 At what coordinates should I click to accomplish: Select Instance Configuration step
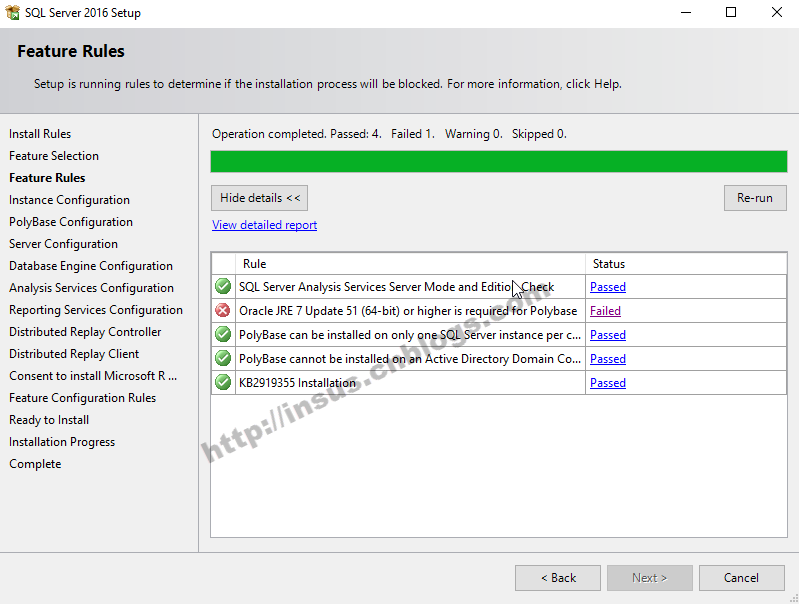[69, 199]
